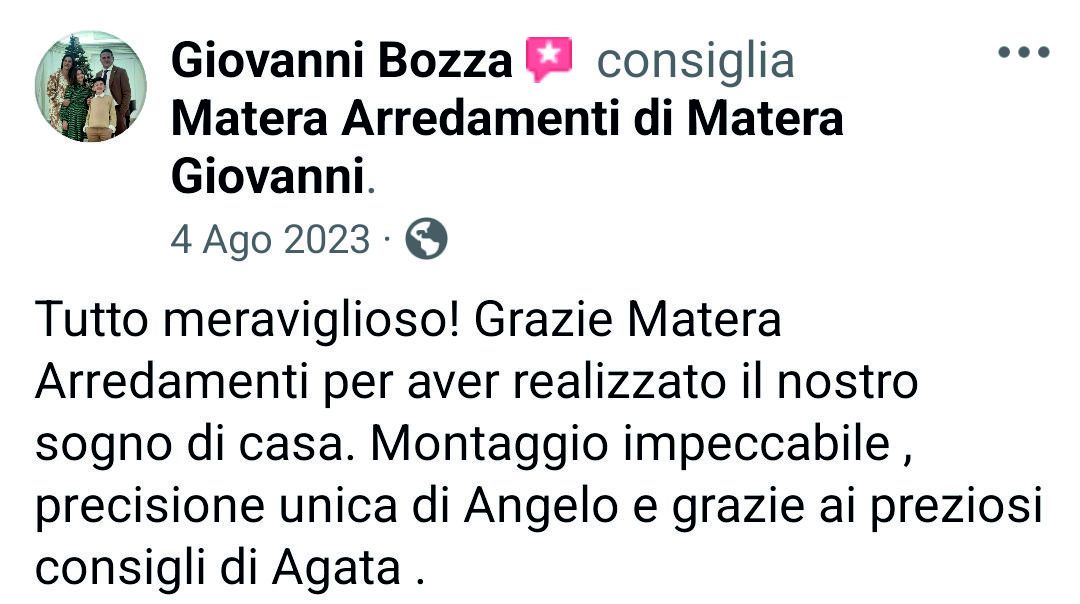Screen dimensions: 1080x604
Task: Open the Matera Arredamenti di Matera page link
Action: pos(507,118)
